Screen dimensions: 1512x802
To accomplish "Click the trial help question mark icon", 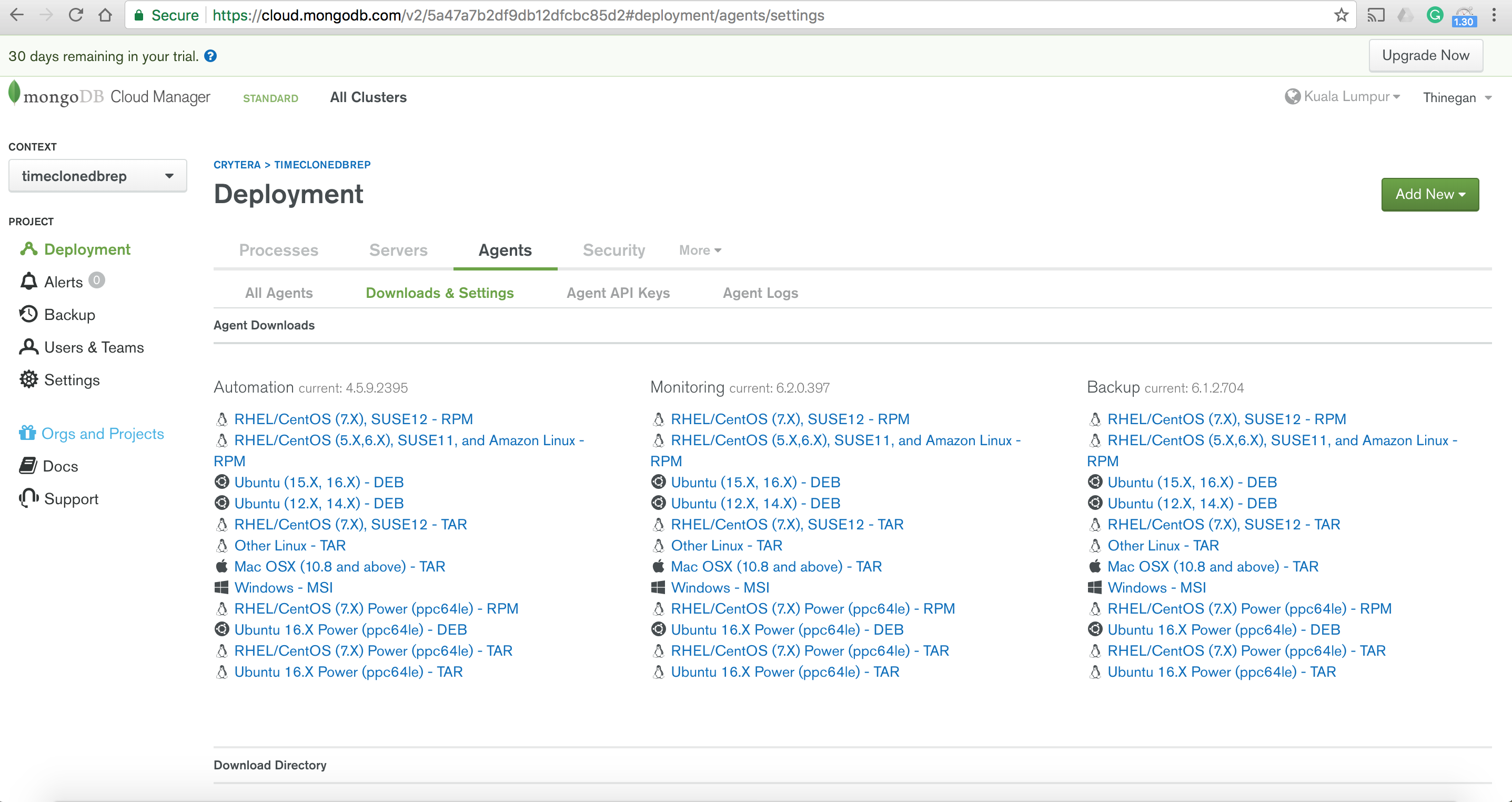I will [210, 56].
